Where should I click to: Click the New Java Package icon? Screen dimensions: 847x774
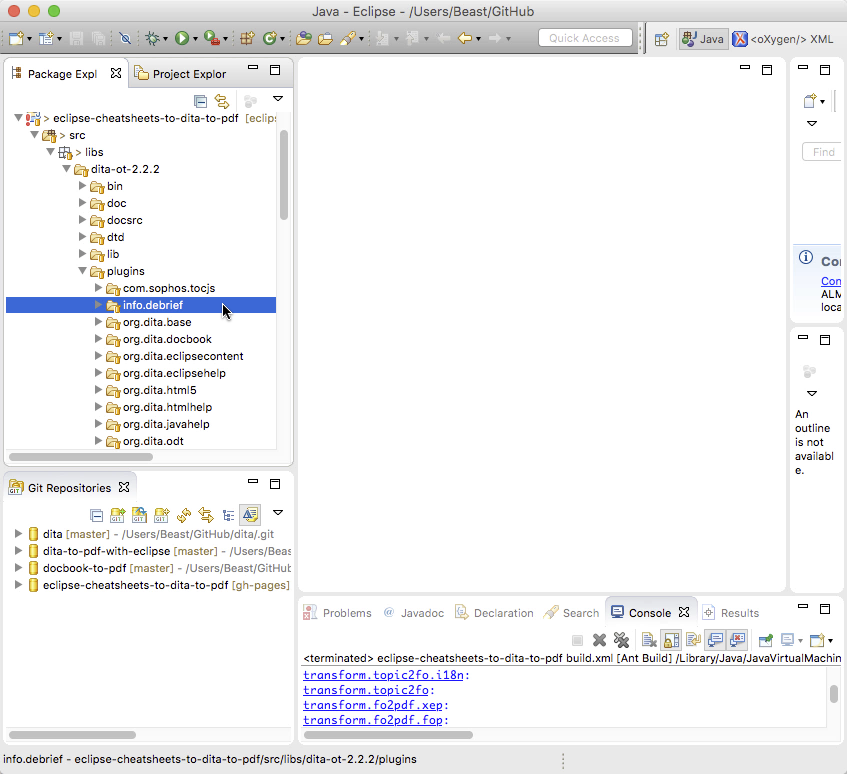point(247,38)
